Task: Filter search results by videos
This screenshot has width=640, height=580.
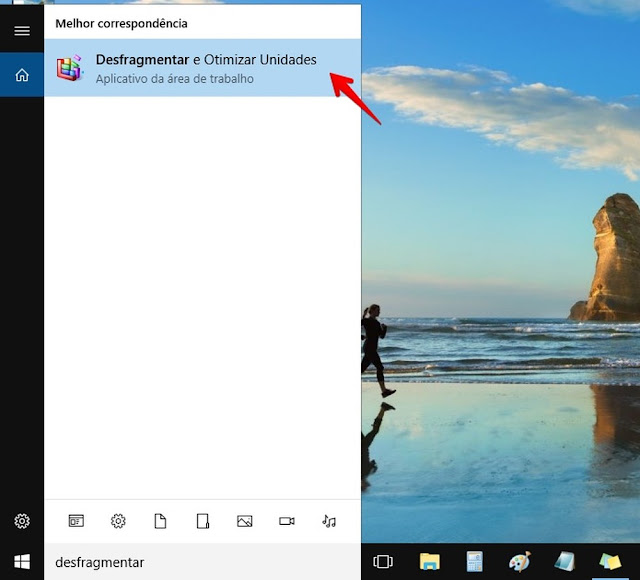Action: pos(287,521)
